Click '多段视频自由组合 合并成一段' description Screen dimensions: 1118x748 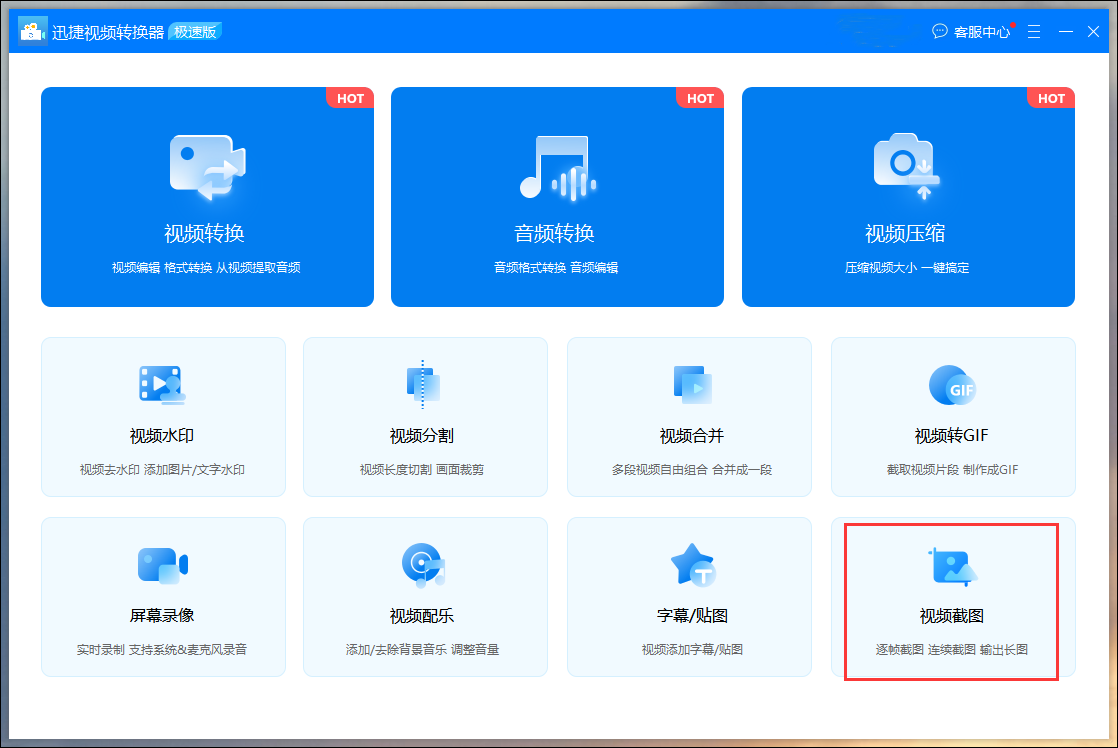pyautogui.click(x=692, y=470)
